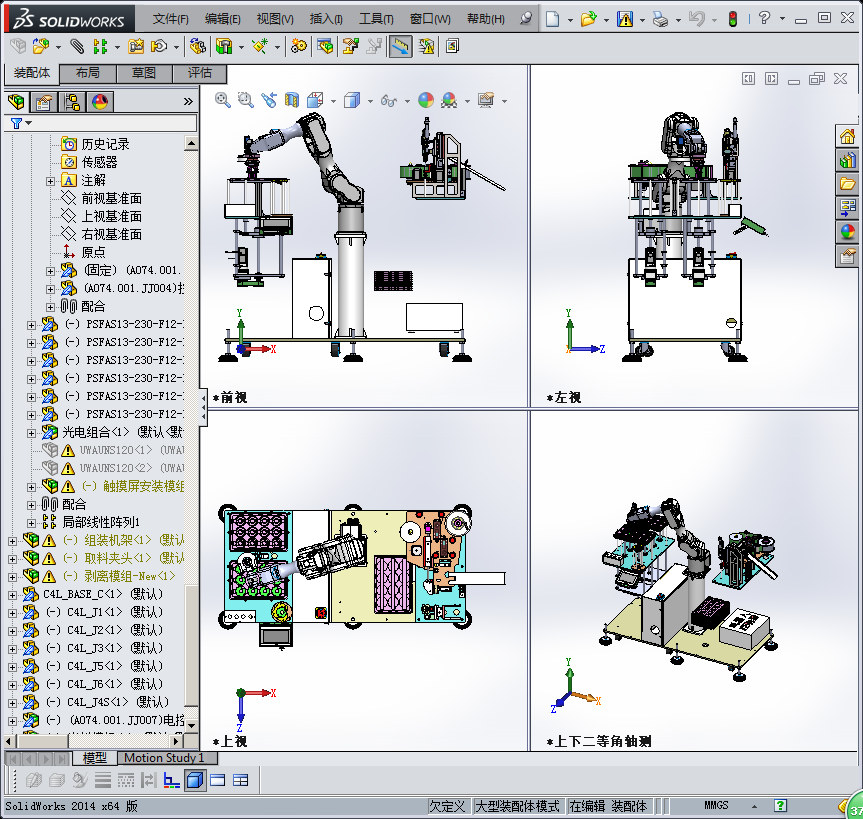Click the status bar help question icon
Screen dimensions: 863x819
tap(780, 806)
